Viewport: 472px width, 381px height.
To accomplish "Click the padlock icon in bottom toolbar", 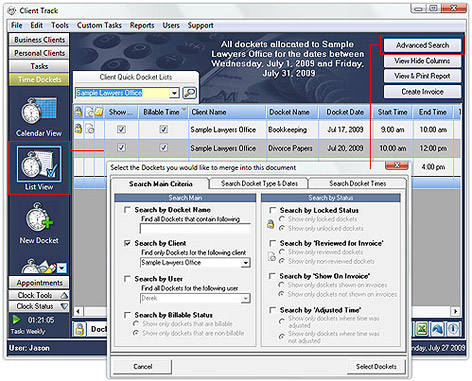I will point(79,329).
